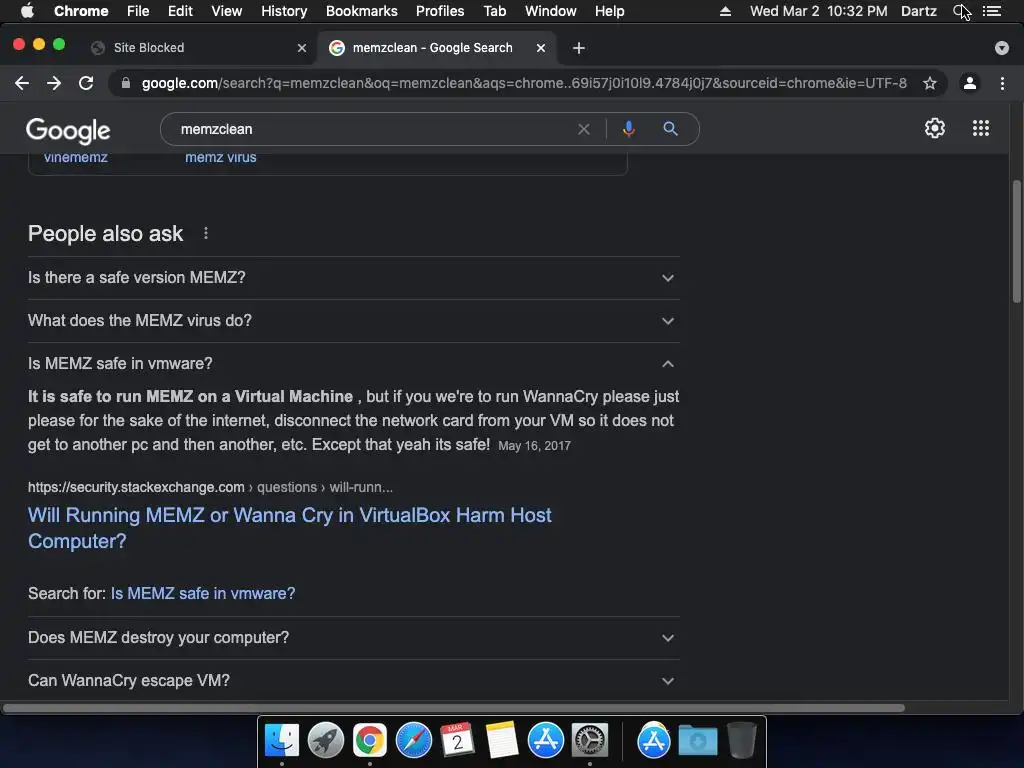View site info via the padlock icon
Screen dimensions: 1024x768
tap(127, 83)
